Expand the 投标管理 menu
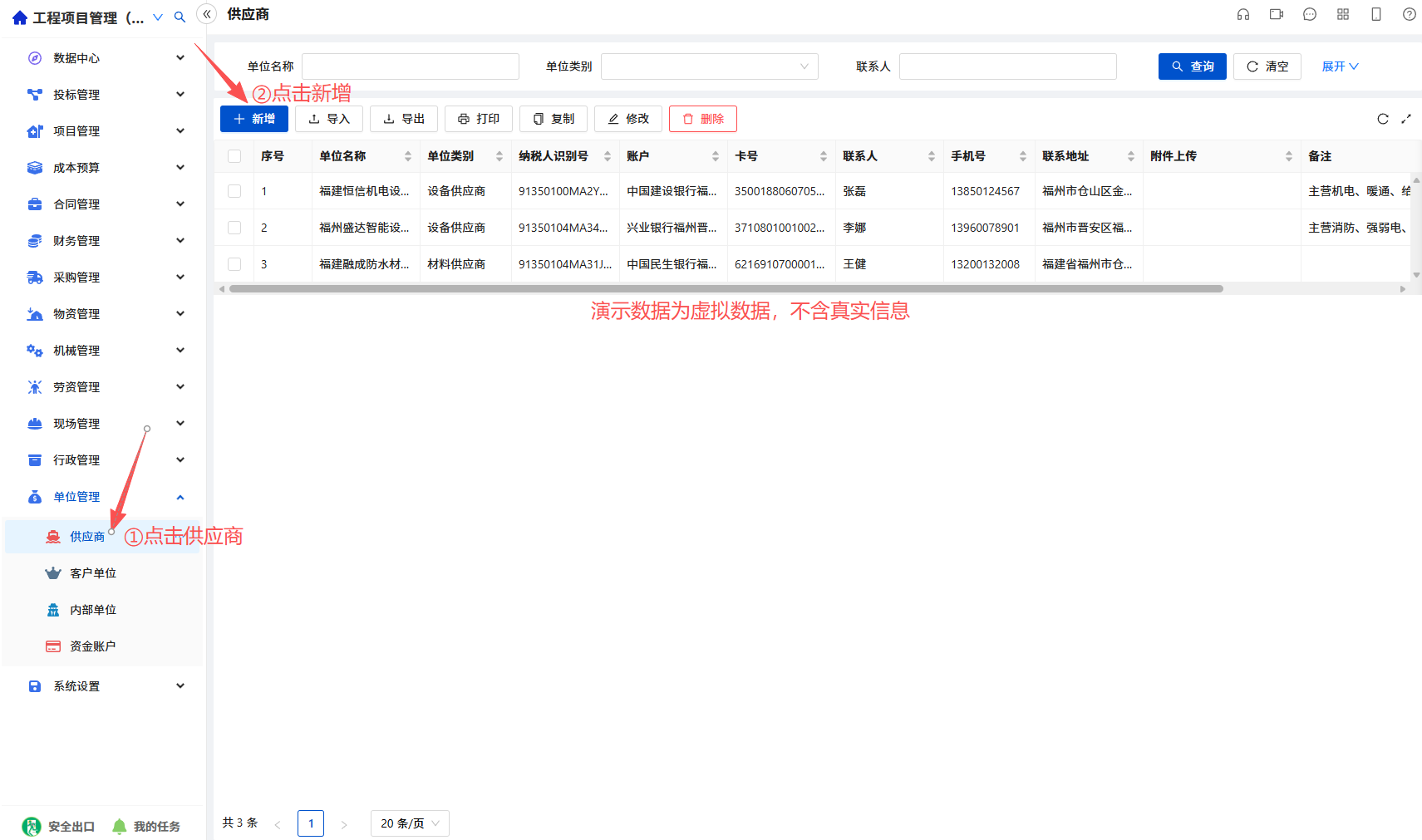This screenshot has height=840, width=1422. 103,95
